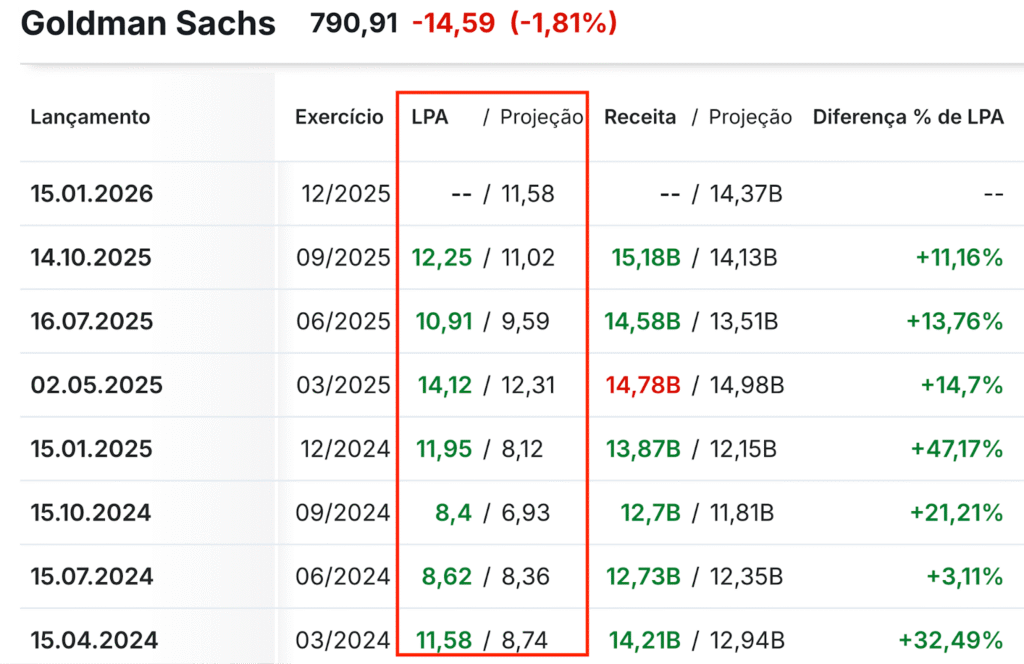
Task: Select the Lançamento column header
Action: (x=90, y=117)
